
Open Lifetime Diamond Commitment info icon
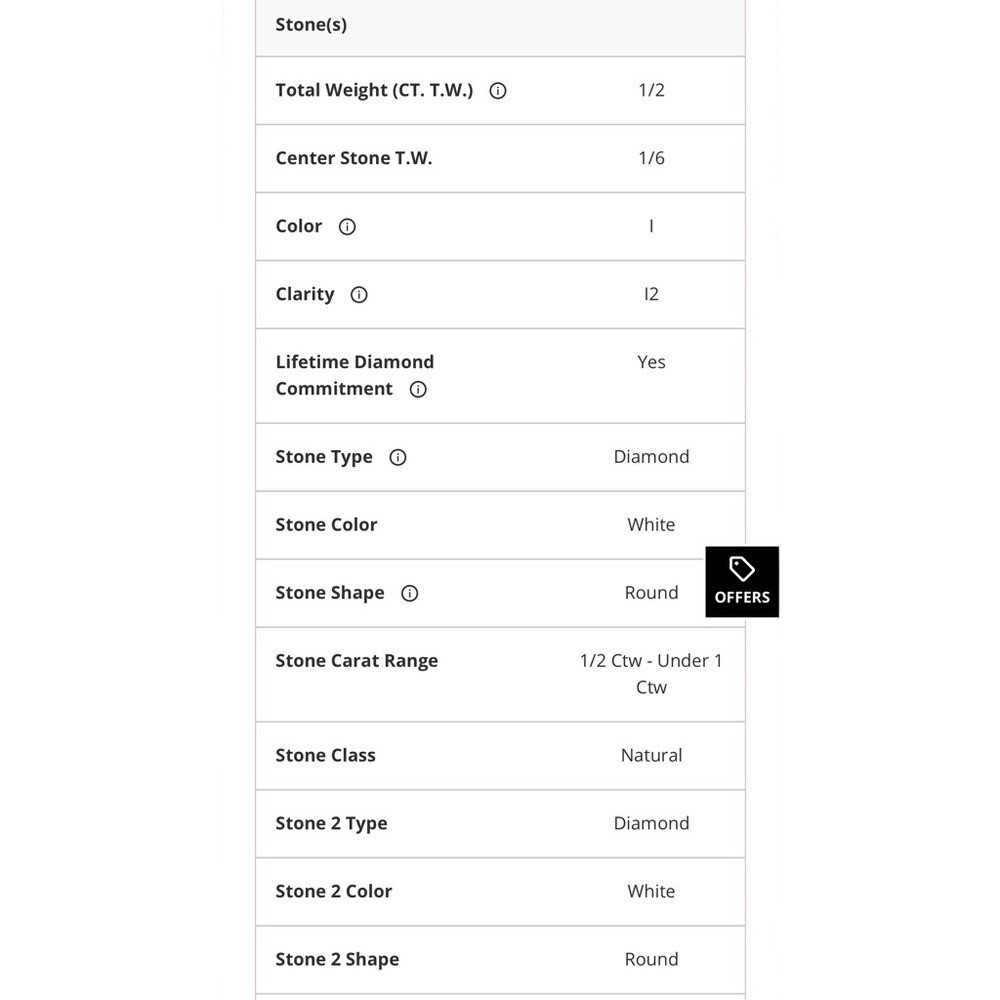tap(418, 389)
